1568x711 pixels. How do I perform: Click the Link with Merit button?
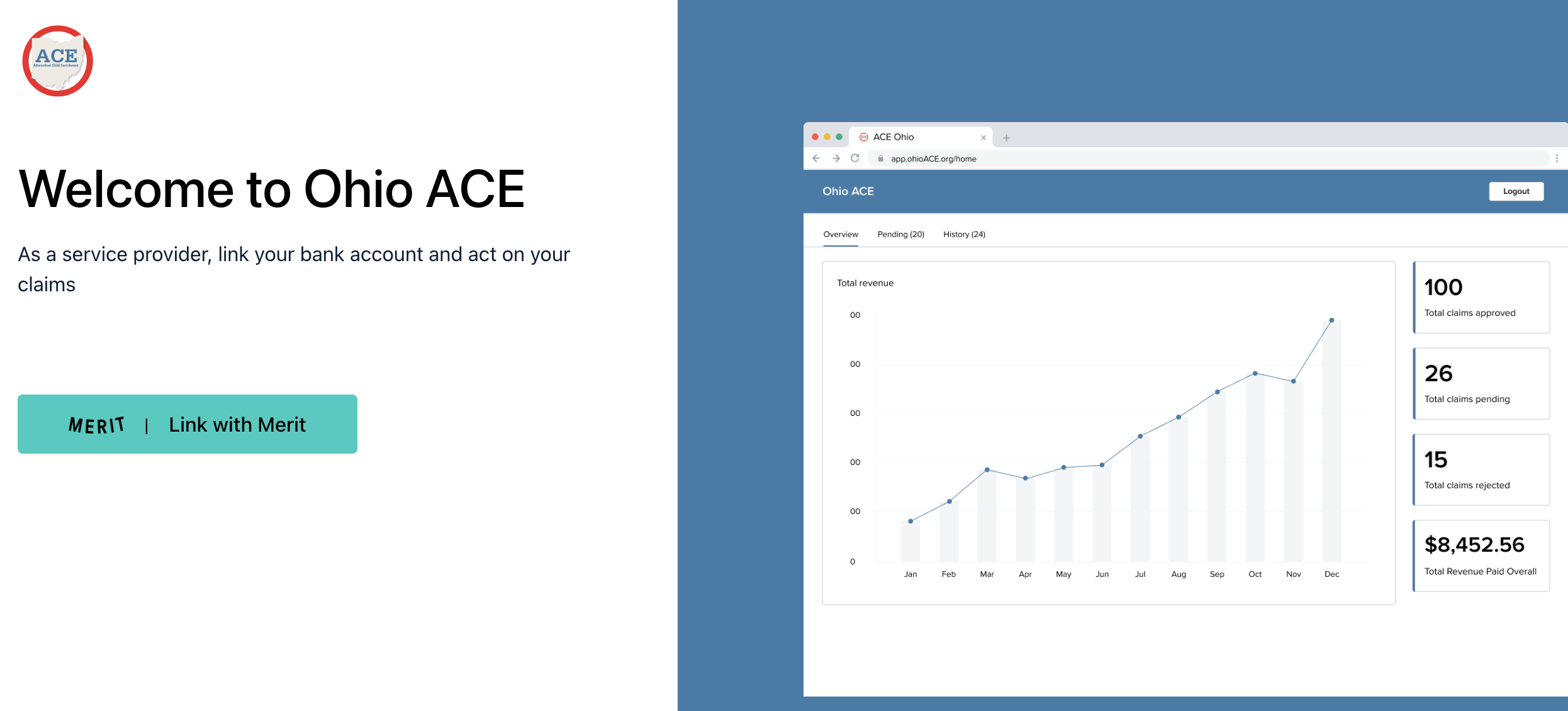188,424
